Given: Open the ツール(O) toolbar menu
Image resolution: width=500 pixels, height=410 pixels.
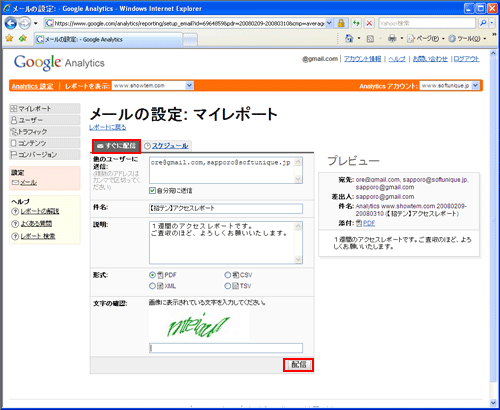Looking at the screenshot, I should (x=467, y=39).
